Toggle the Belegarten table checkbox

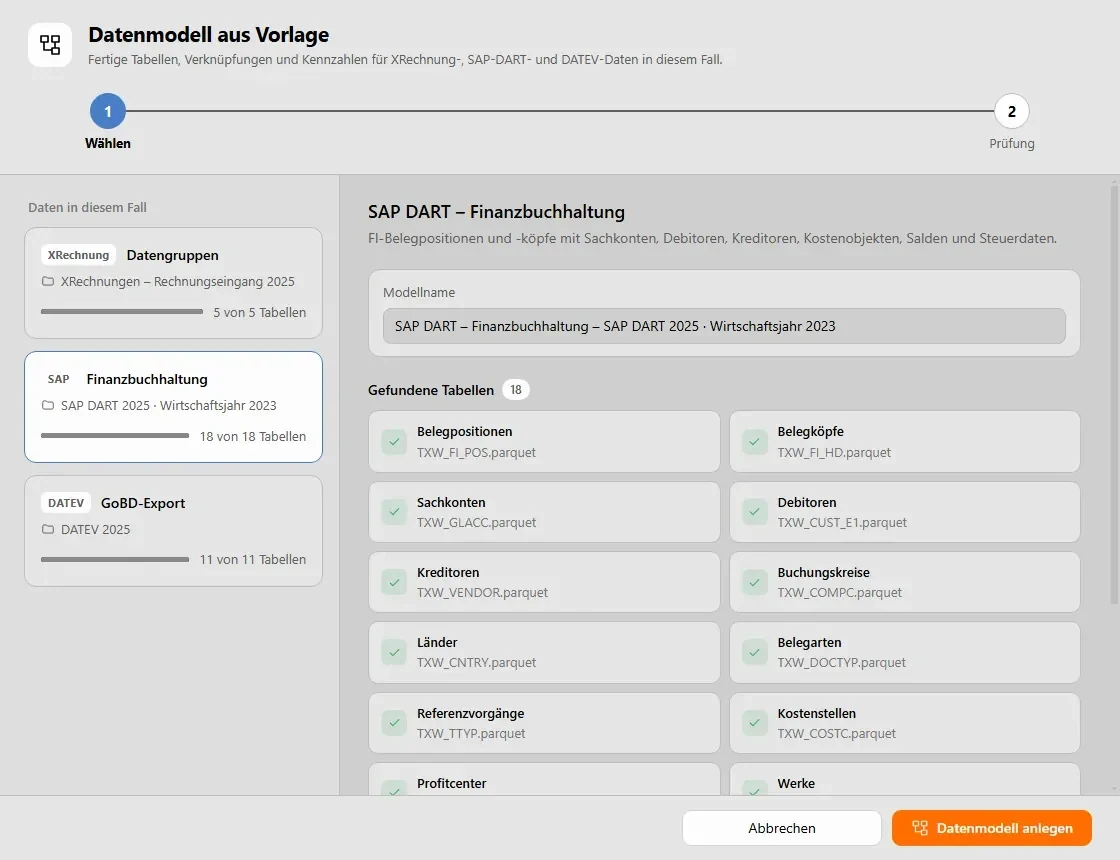tap(755, 651)
